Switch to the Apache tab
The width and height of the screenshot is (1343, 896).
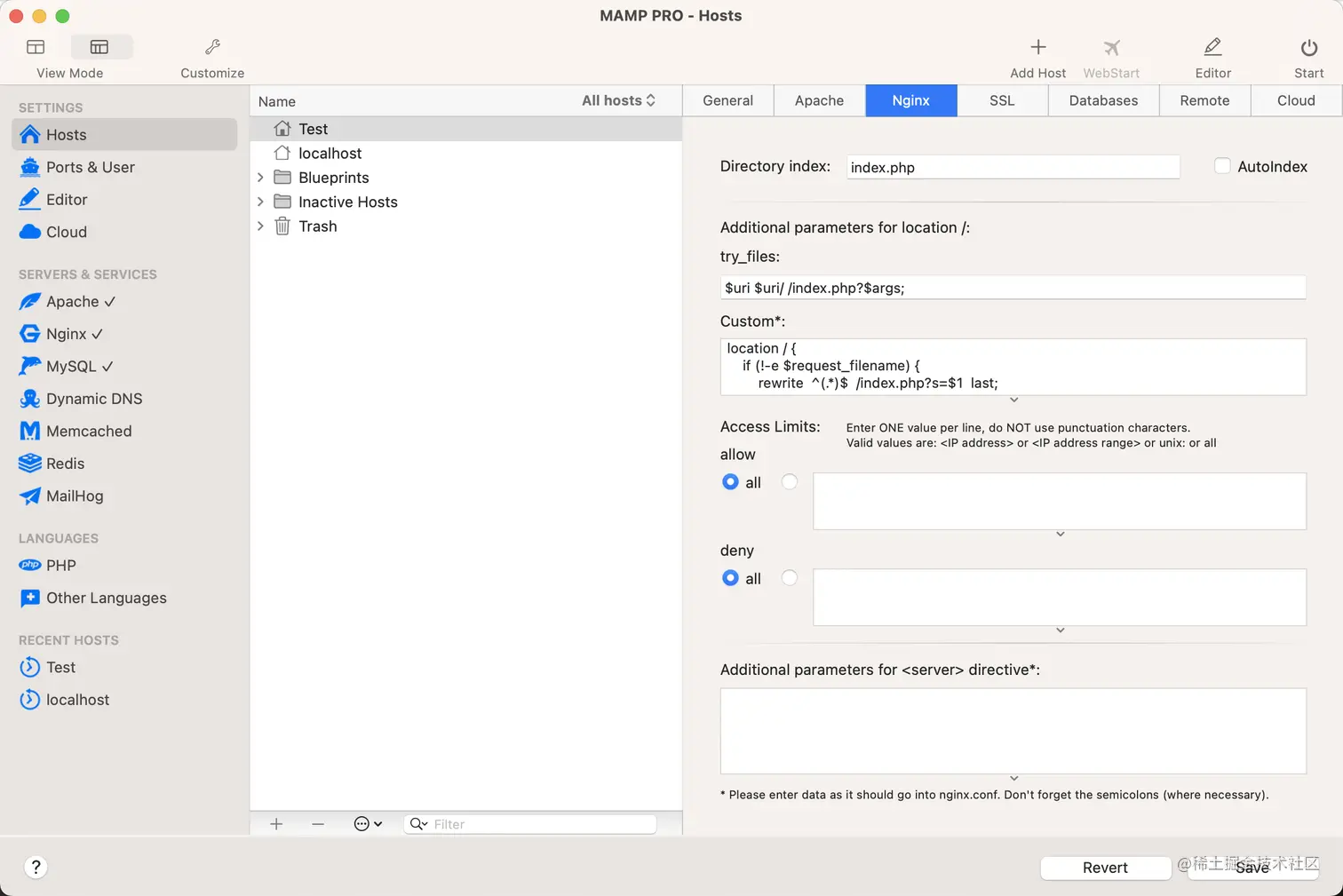[819, 100]
